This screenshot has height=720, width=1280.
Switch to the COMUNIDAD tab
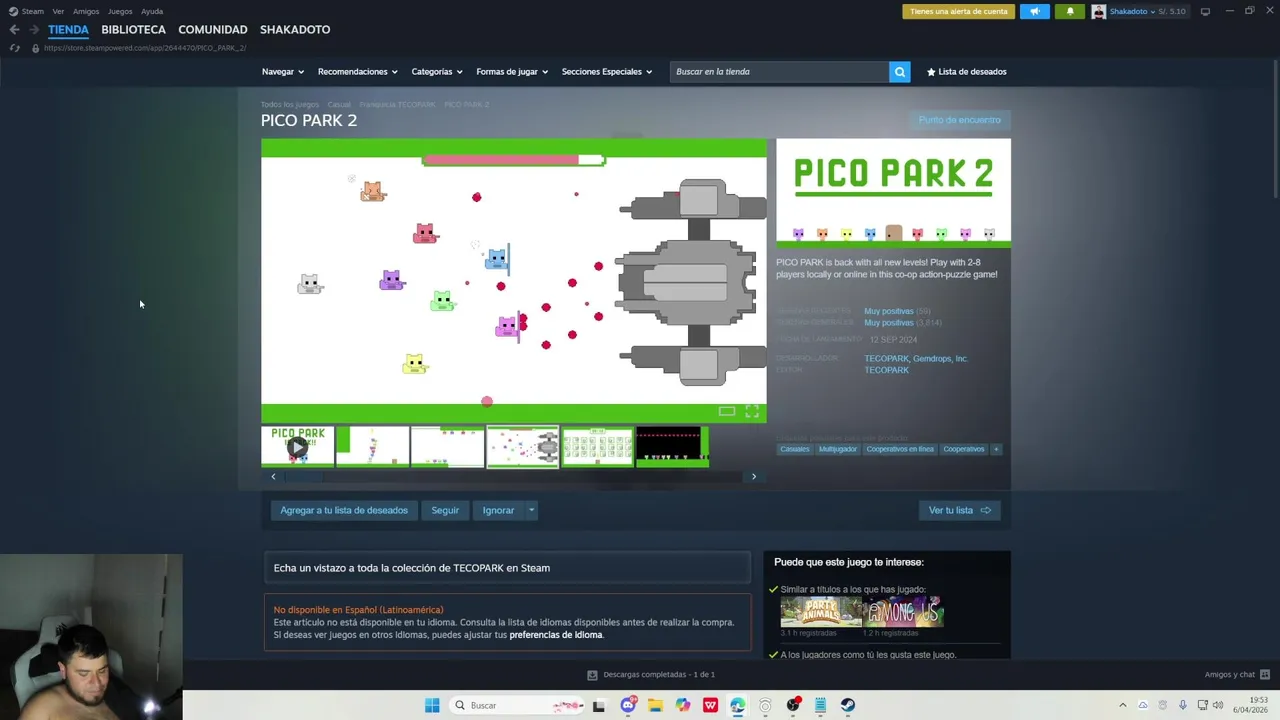pyautogui.click(x=213, y=30)
